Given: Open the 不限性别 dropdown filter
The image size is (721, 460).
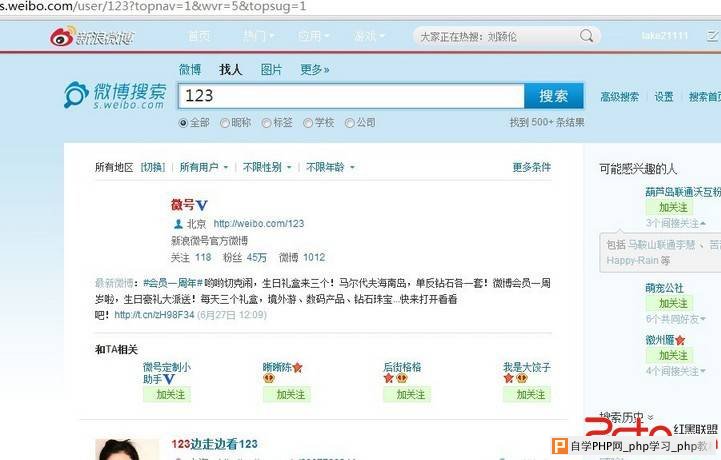Looking at the screenshot, I should point(267,167).
